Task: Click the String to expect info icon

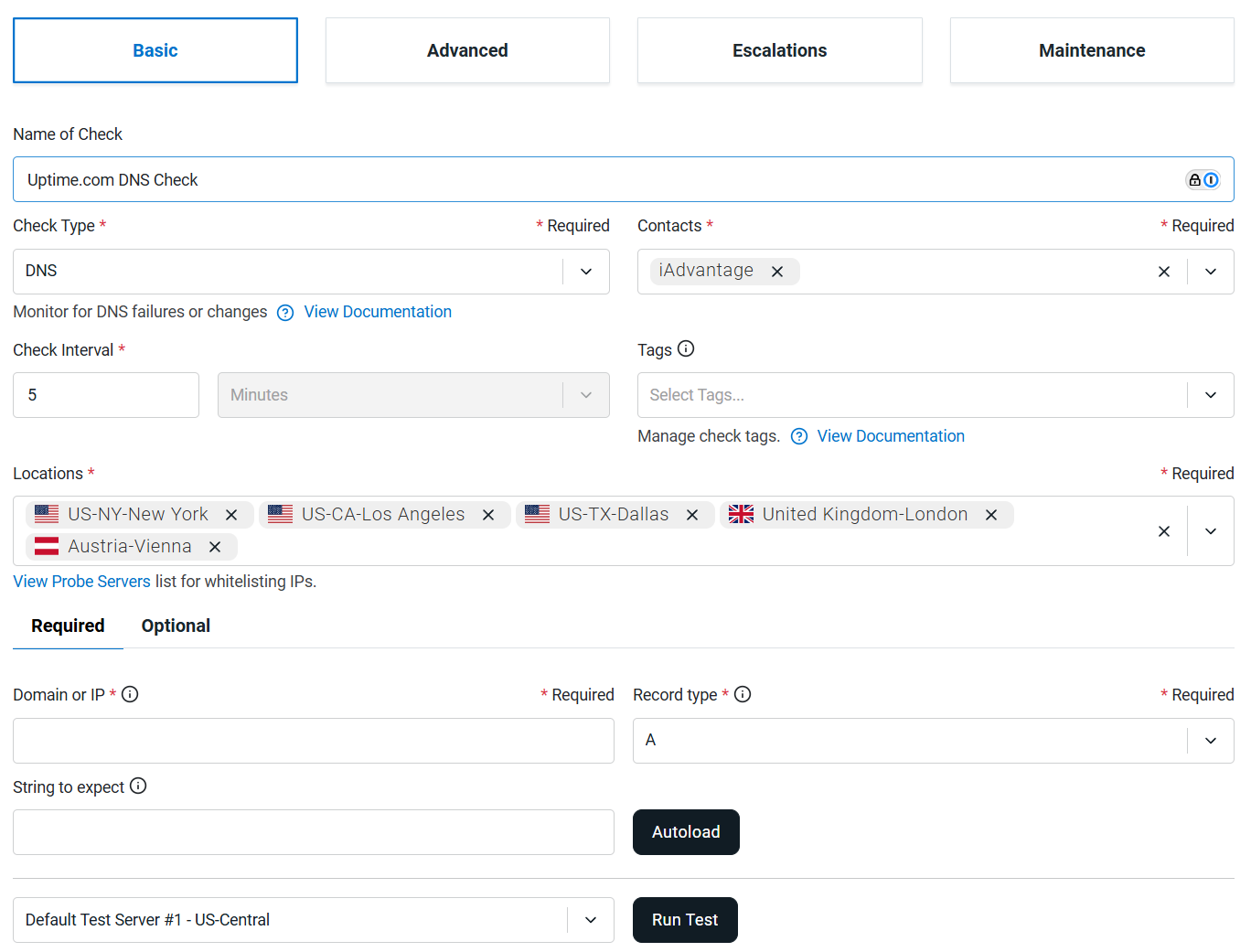Action: pos(138,786)
